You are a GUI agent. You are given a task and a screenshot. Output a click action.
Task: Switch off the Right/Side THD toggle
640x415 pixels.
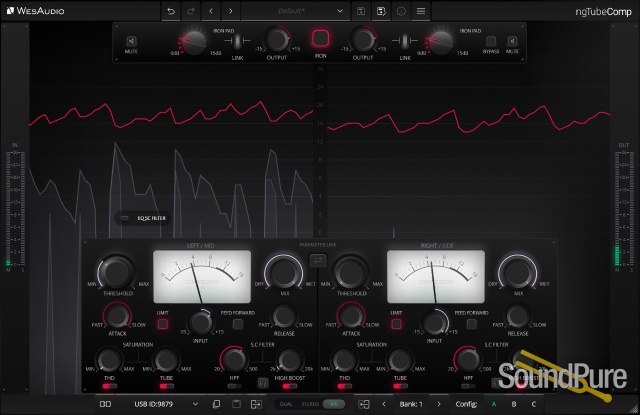344,386
